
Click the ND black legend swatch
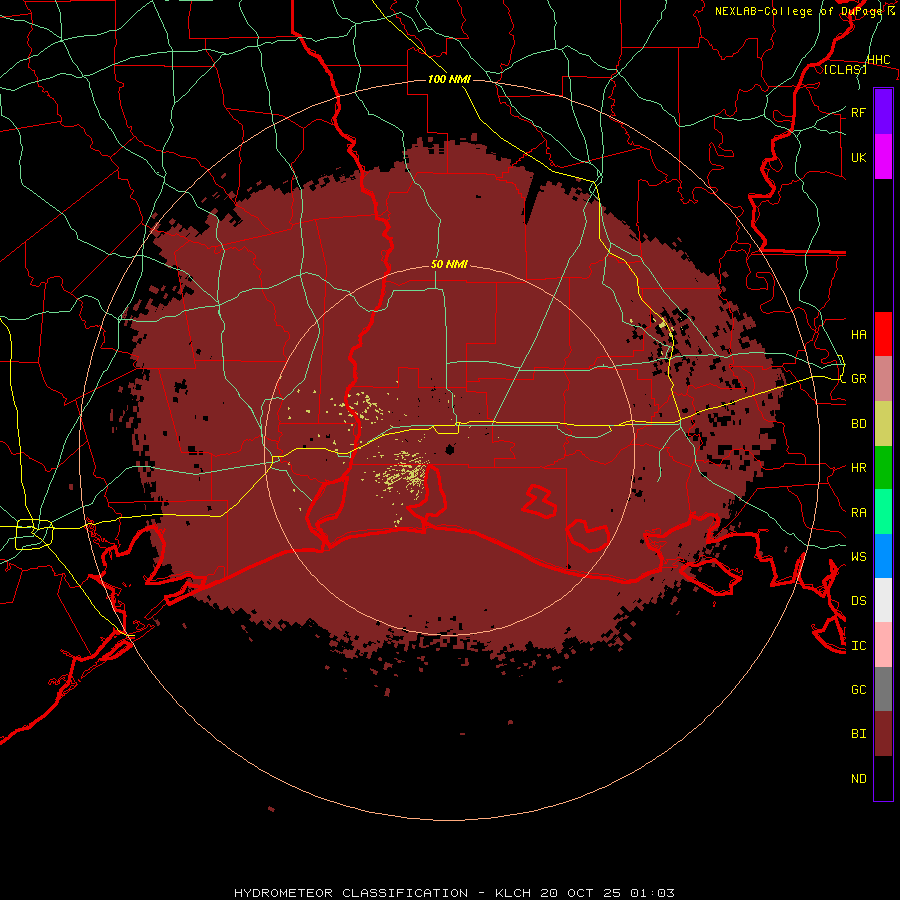[883, 778]
